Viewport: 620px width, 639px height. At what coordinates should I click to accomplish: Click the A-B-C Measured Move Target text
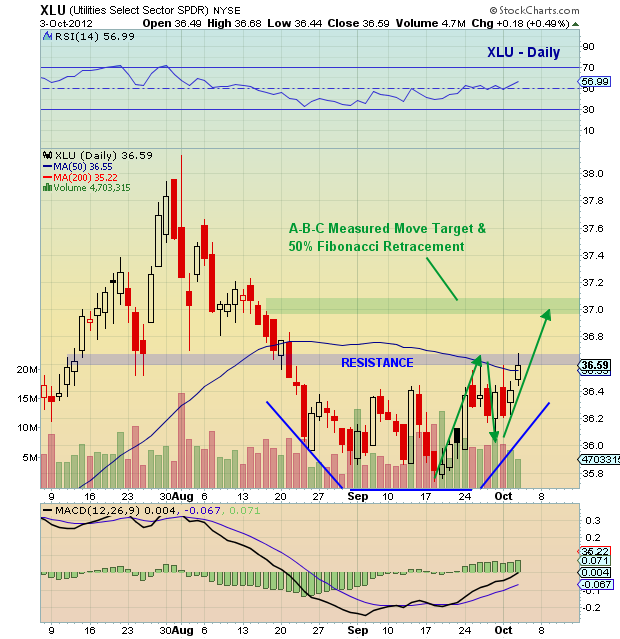(x=387, y=228)
